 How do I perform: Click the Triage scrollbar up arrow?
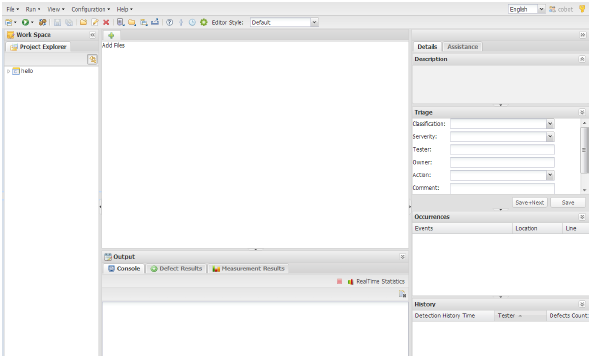pyautogui.click(x=584, y=123)
